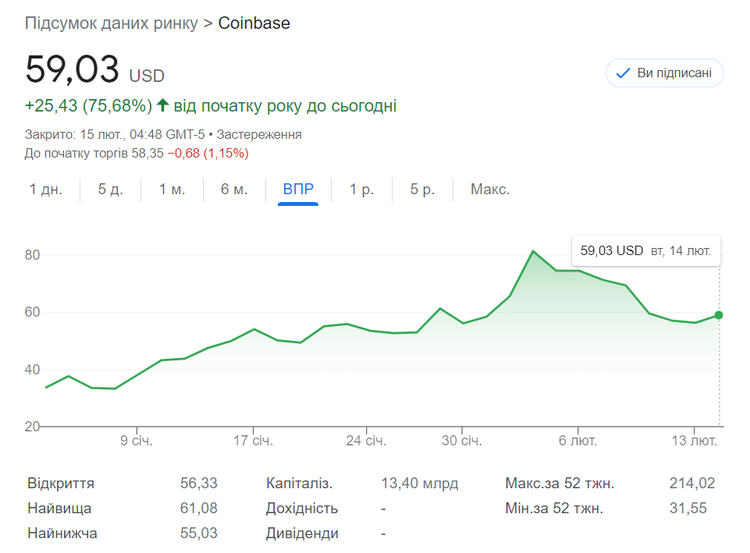750x553 pixels.
Task: Click the 'Coinbase' breadcrumb title
Action: point(254,23)
